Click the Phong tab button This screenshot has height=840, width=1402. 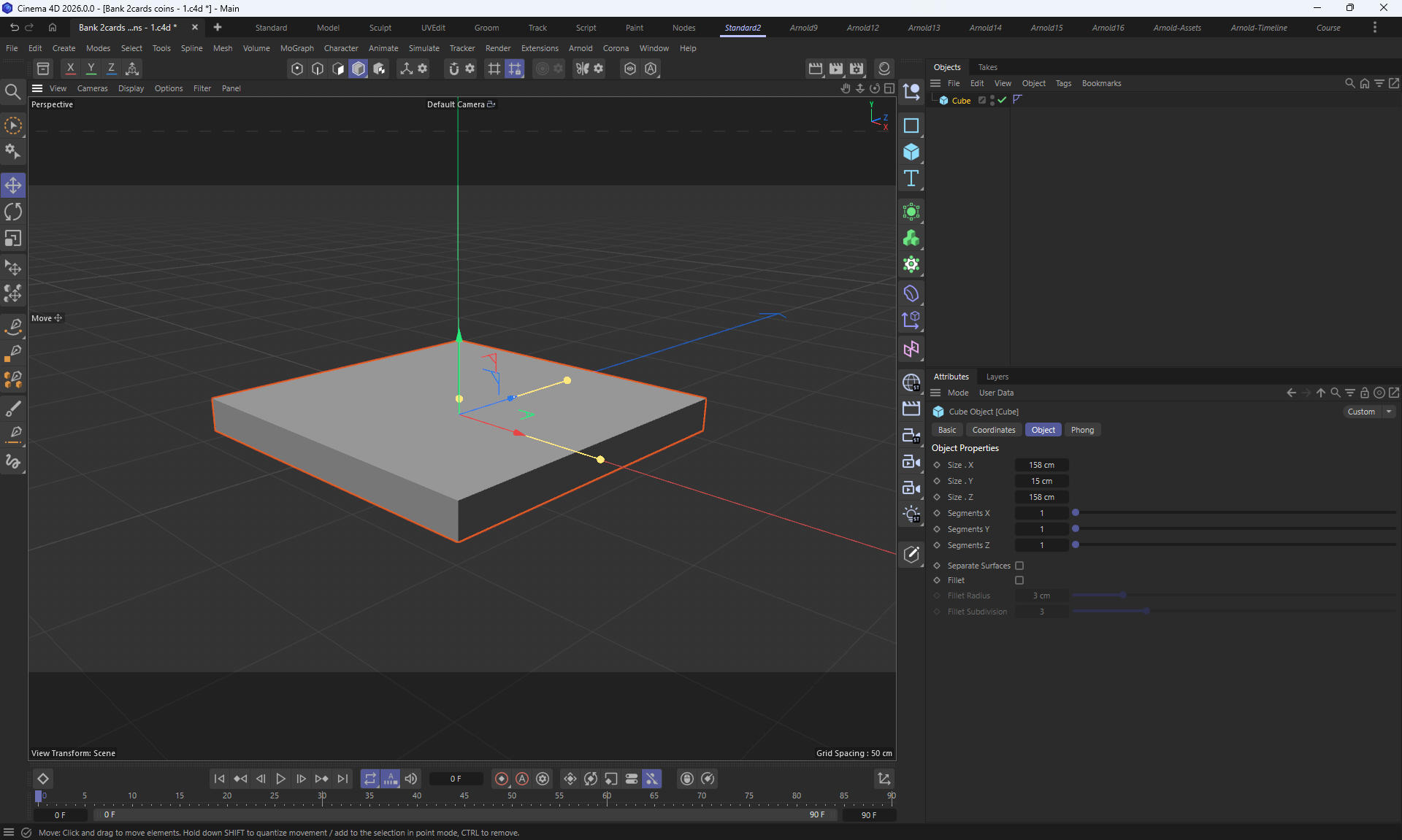click(x=1081, y=430)
